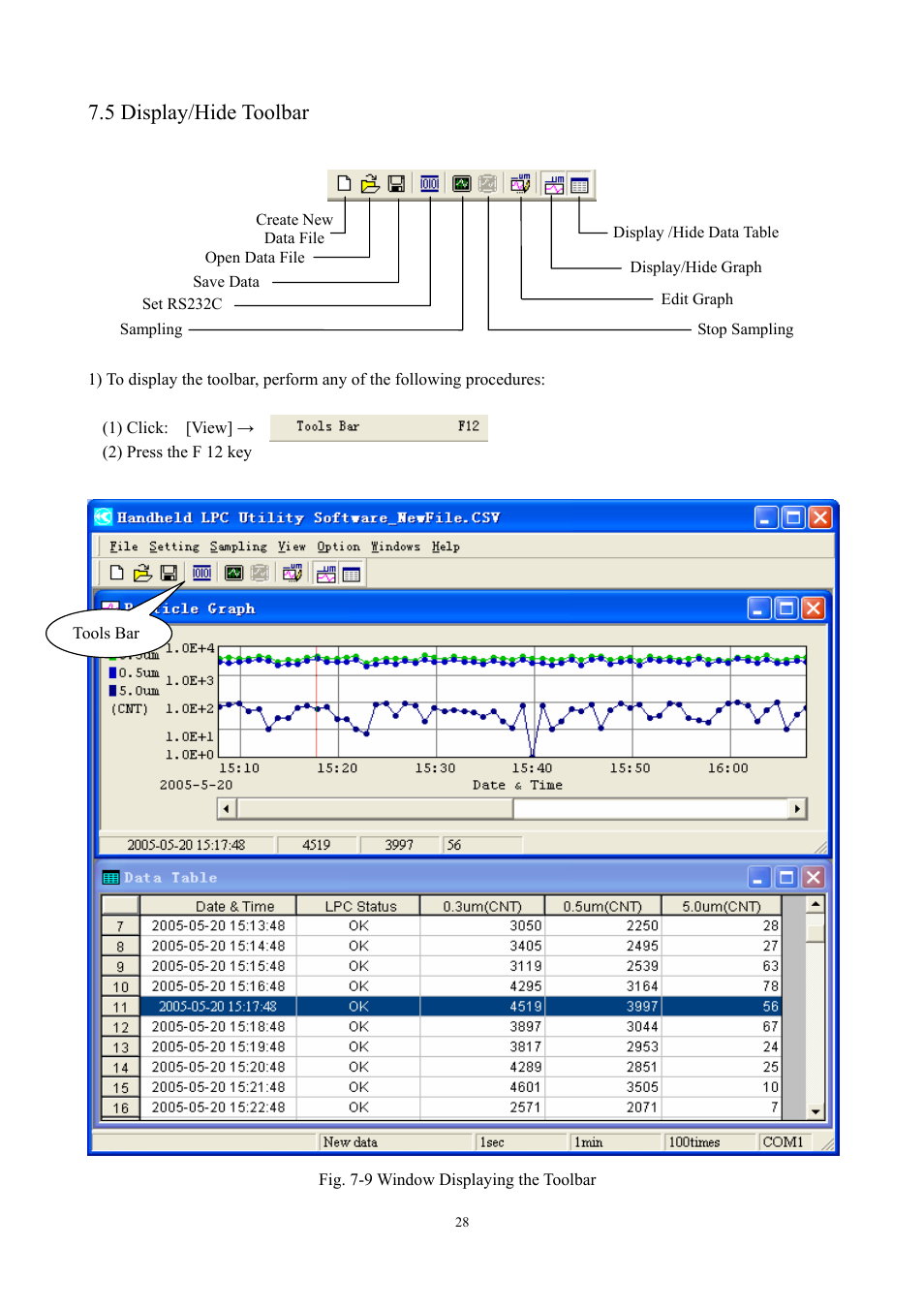Image resolution: width=924 pixels, height=1309 pixels.
Task: Select row header 11 in data table
Action: tap(121, 1007)
